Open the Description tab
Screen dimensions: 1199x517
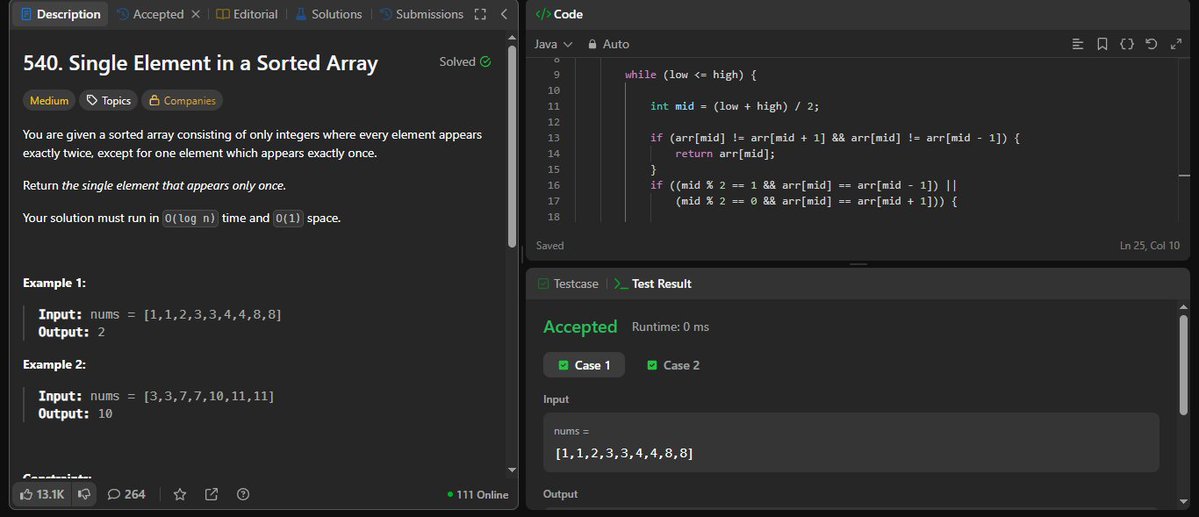61,14
